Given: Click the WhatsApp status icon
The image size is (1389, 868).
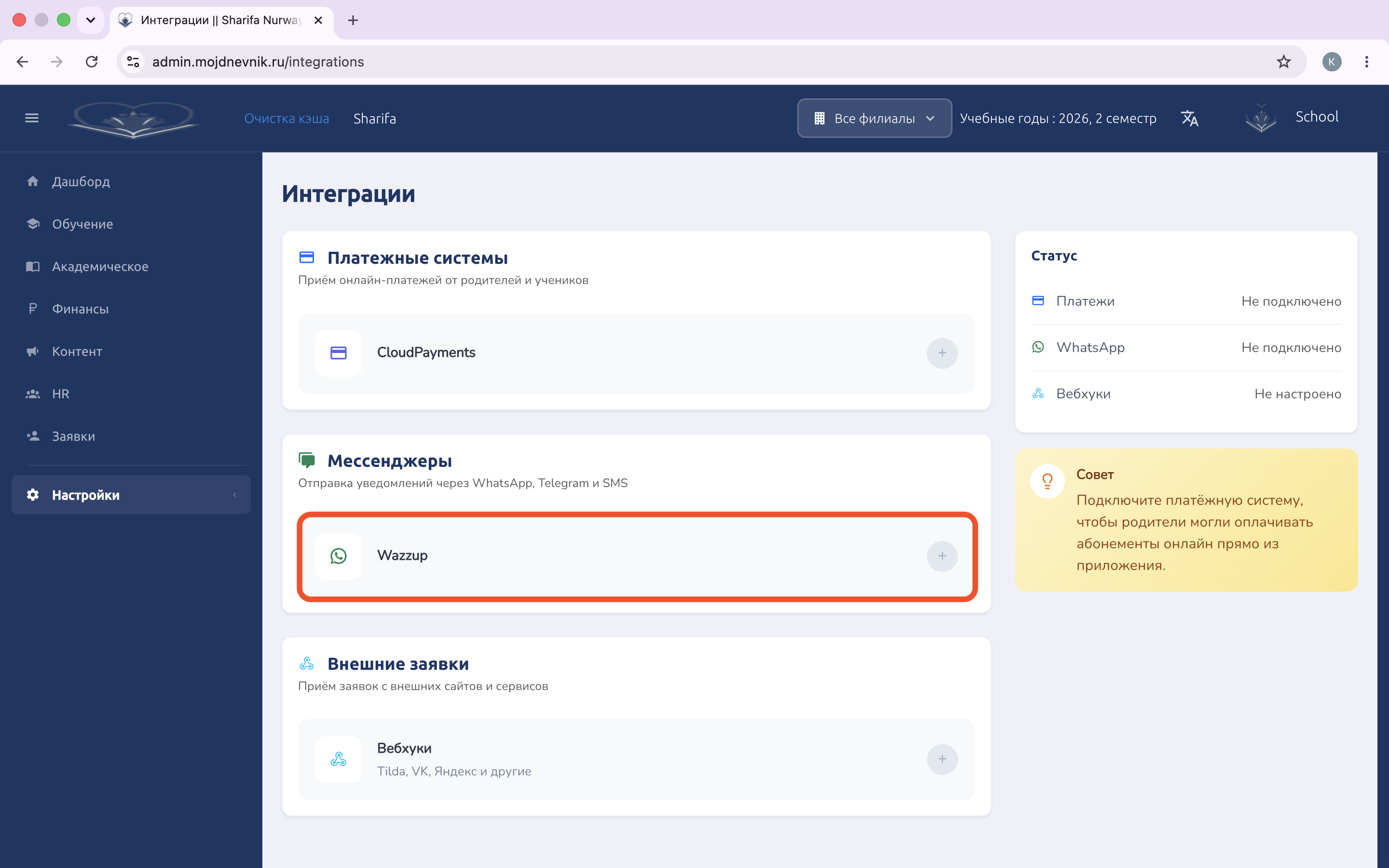Looking at the screenshot, I should (1038, 347).
